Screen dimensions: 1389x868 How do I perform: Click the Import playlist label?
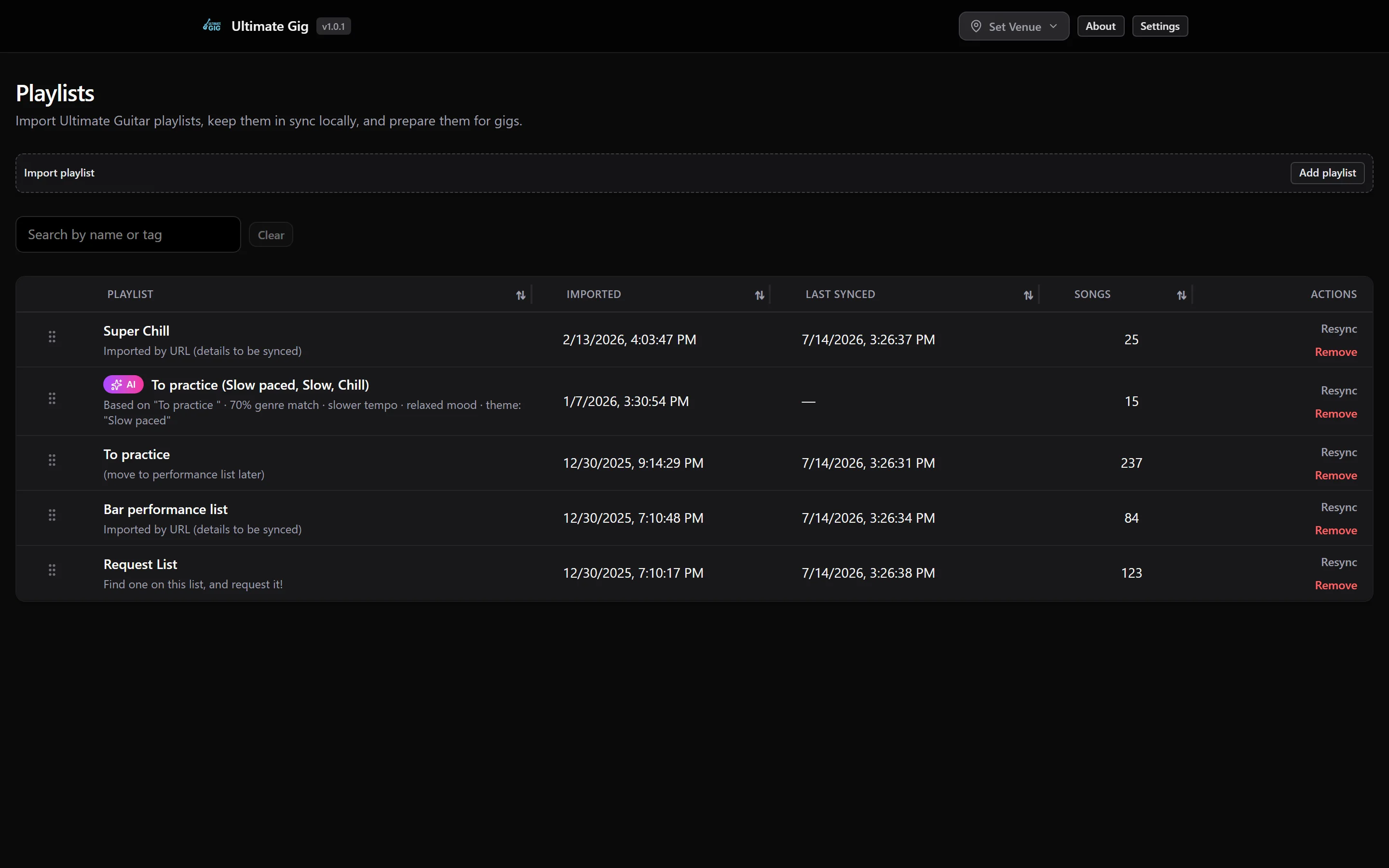coord(59,173)
